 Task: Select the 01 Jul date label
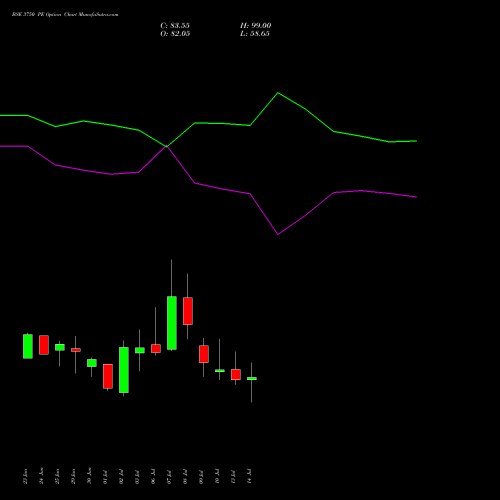(105, 476)
